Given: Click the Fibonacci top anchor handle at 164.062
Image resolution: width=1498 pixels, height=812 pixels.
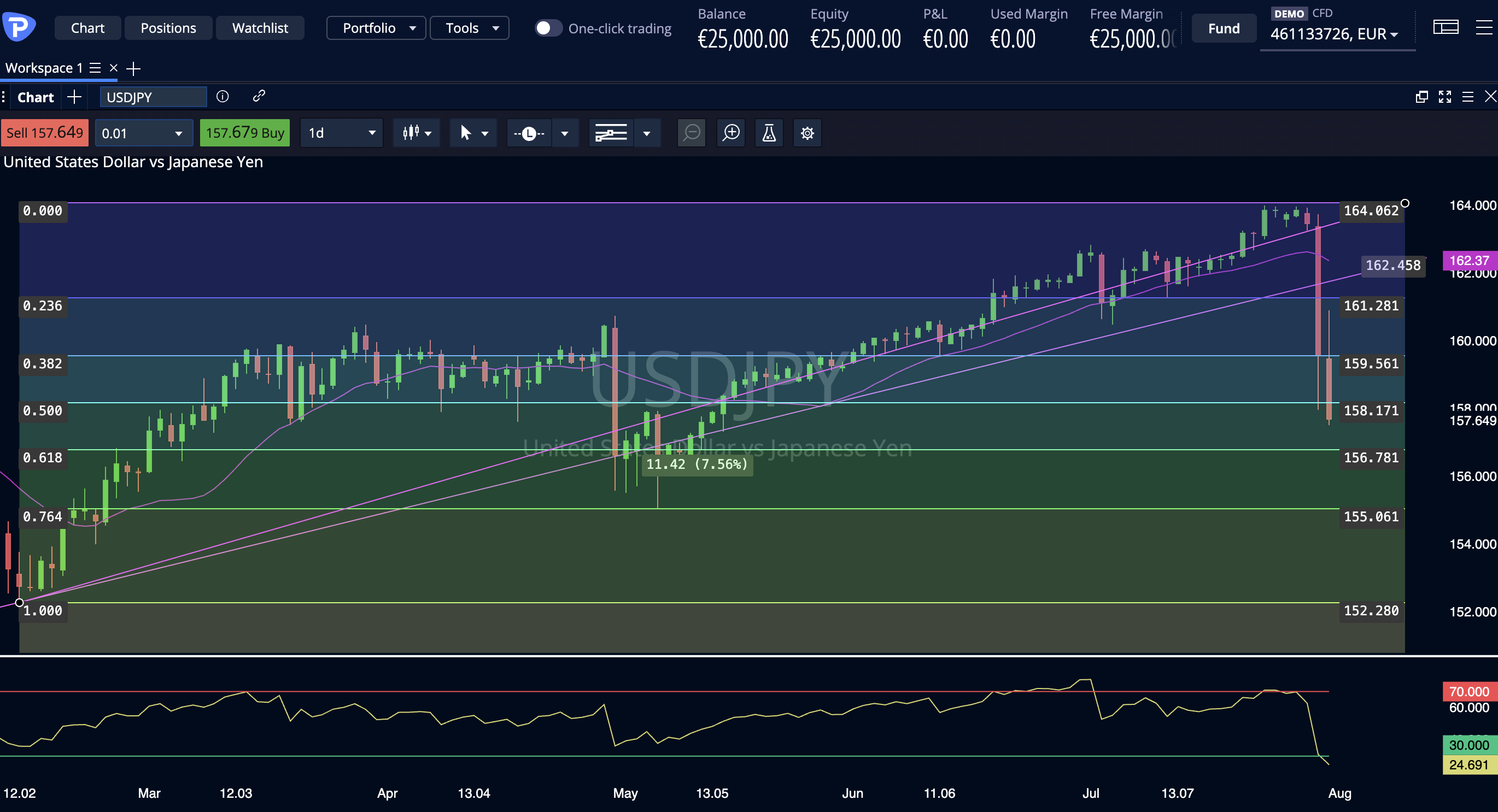Looking at the screenshot, I should 1405,203.
